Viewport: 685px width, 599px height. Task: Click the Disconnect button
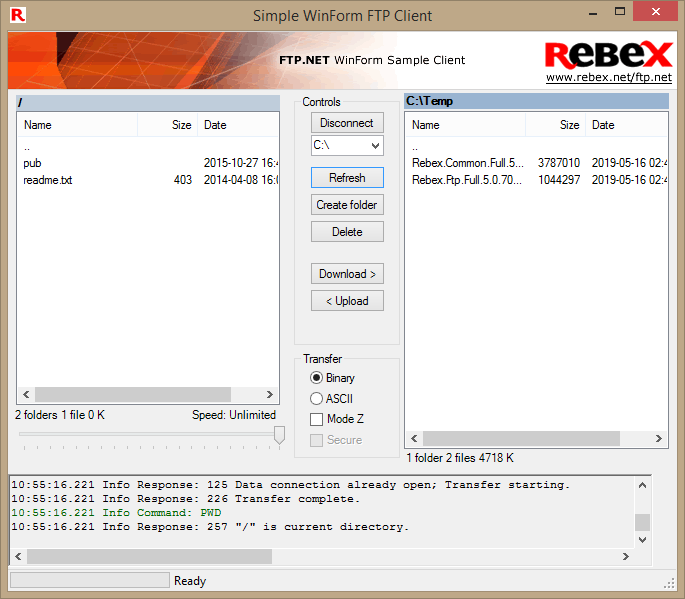(x=347, y=123)
